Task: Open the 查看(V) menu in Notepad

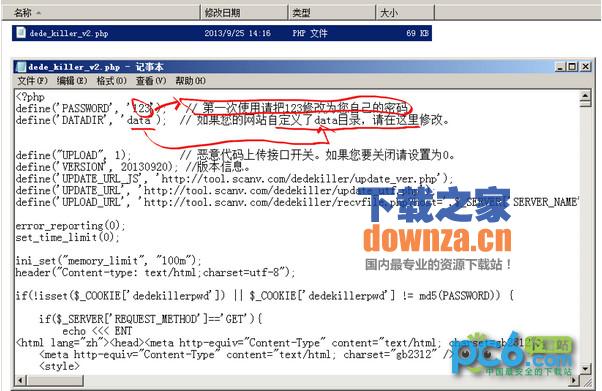Action: [151, 81]
